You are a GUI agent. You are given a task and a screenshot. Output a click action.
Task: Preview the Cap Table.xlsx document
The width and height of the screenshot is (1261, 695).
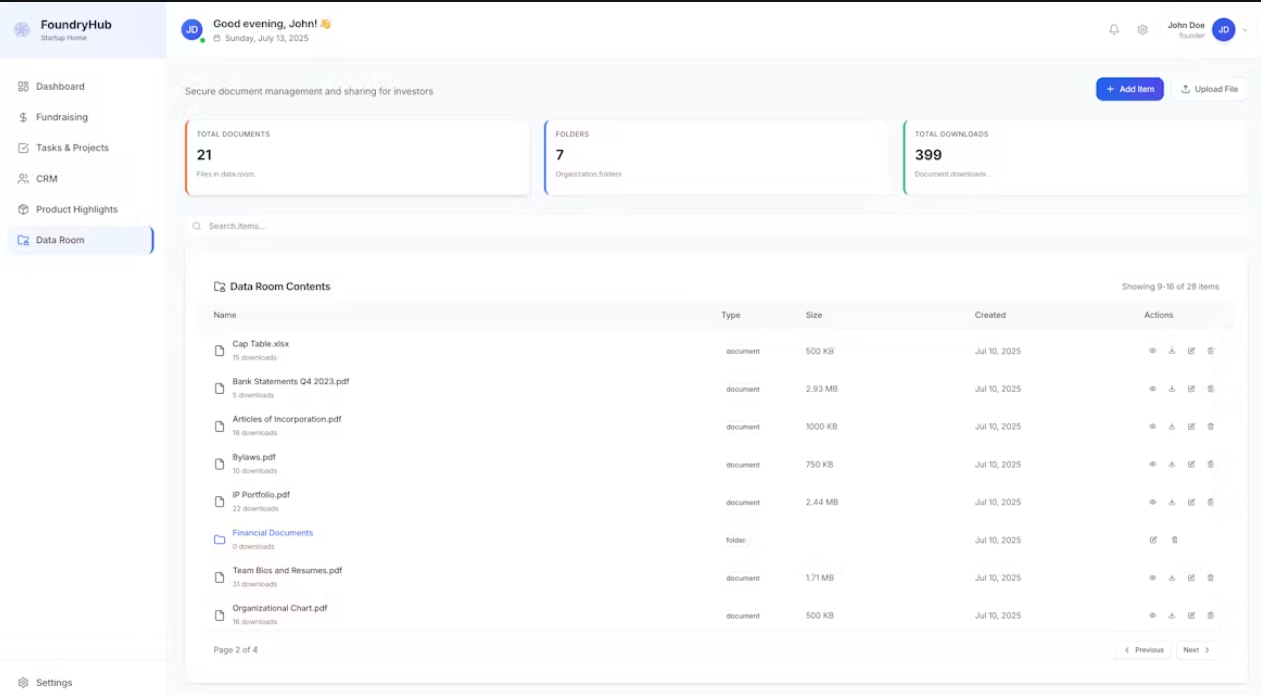(1152, 351)
